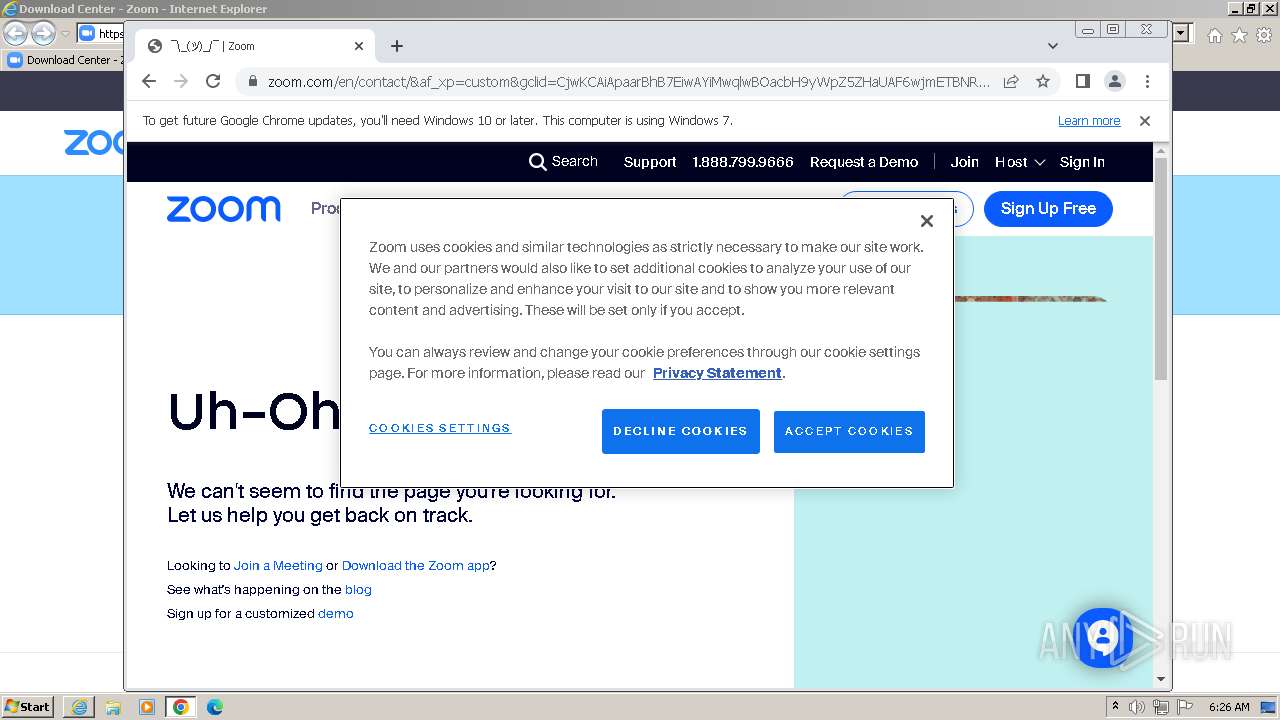Open Zoom chat assistant bubble

(x=1102, y=637)
